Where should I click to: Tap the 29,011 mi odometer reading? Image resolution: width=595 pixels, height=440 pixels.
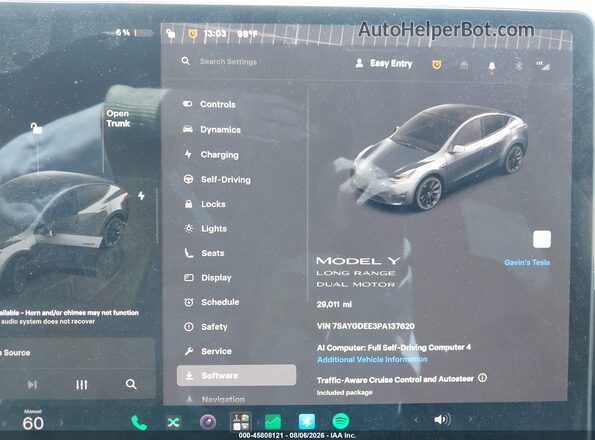(x=334, y=304)
